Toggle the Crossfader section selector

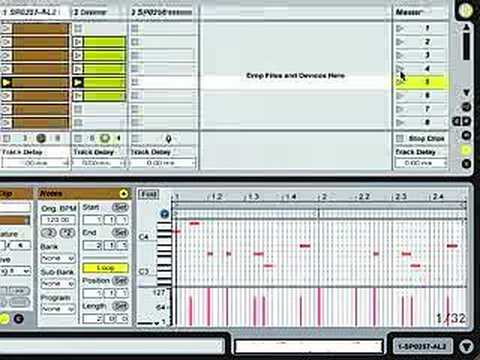tap(466, 164)
